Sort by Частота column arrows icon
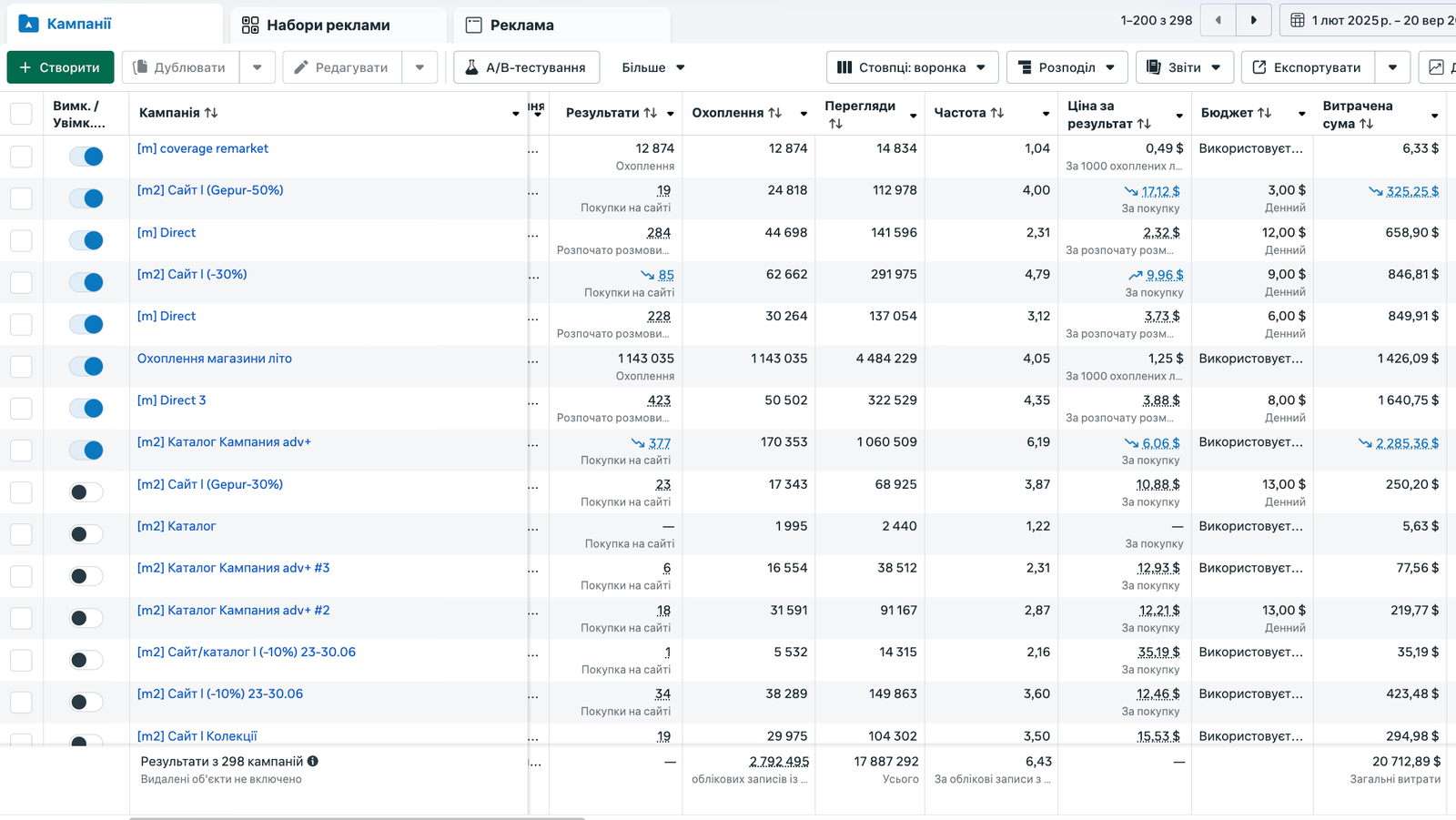The image size is (1456, 820). [x=997, y=113]
